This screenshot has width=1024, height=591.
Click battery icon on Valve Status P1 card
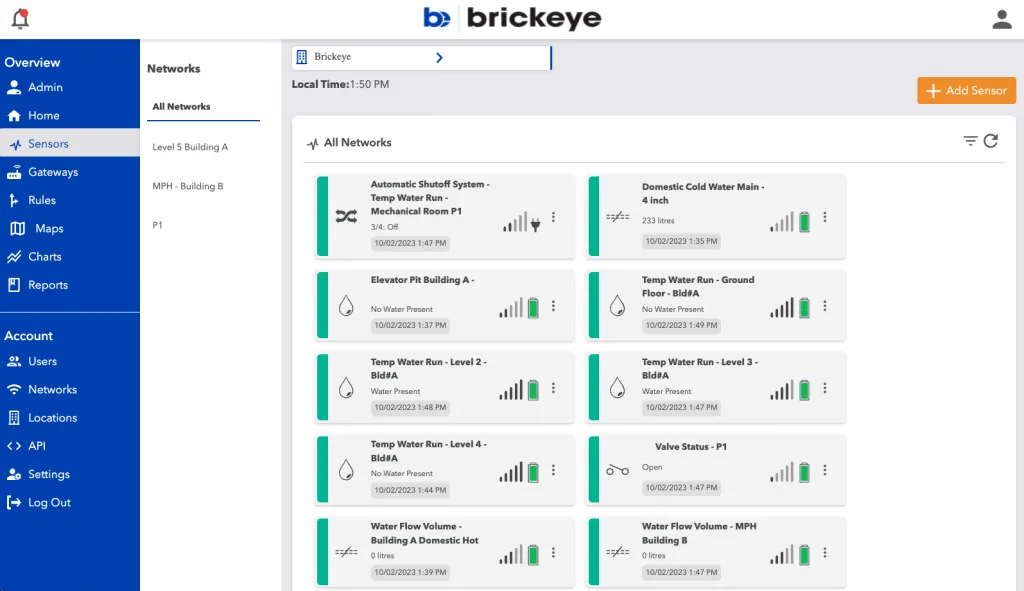[805, 471]
